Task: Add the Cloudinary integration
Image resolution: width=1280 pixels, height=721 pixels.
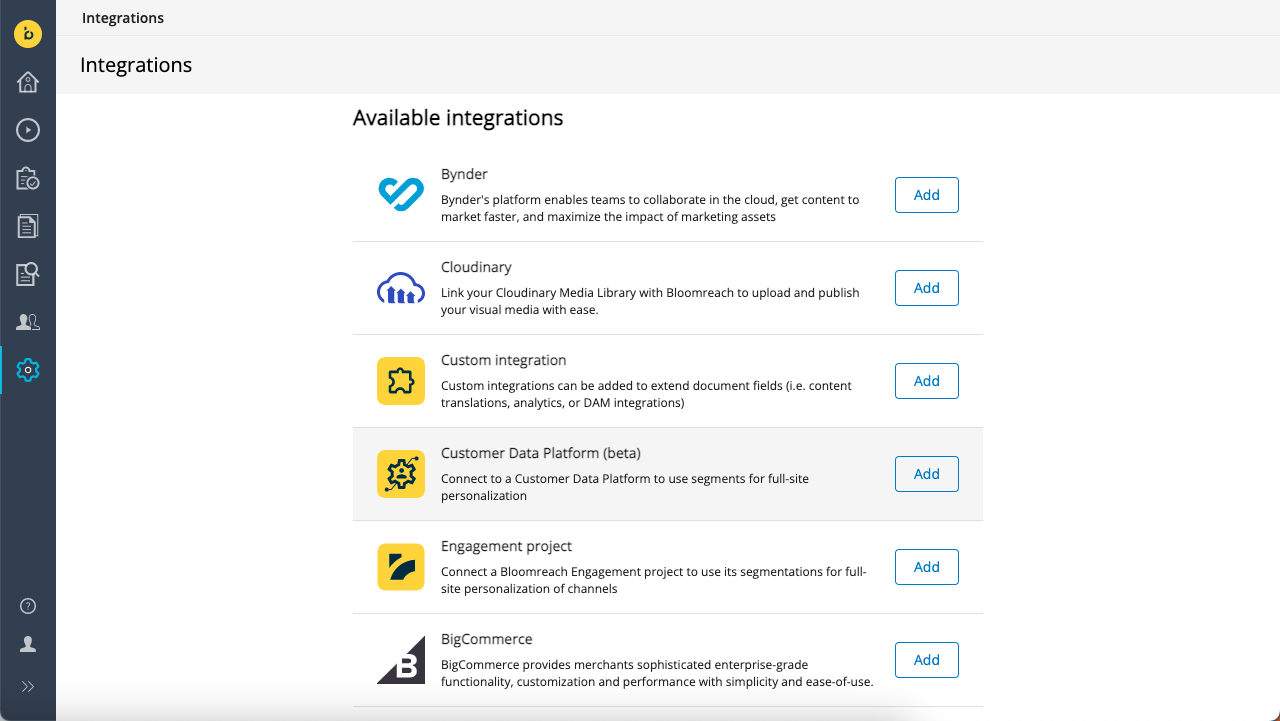Action: [926, 288]
